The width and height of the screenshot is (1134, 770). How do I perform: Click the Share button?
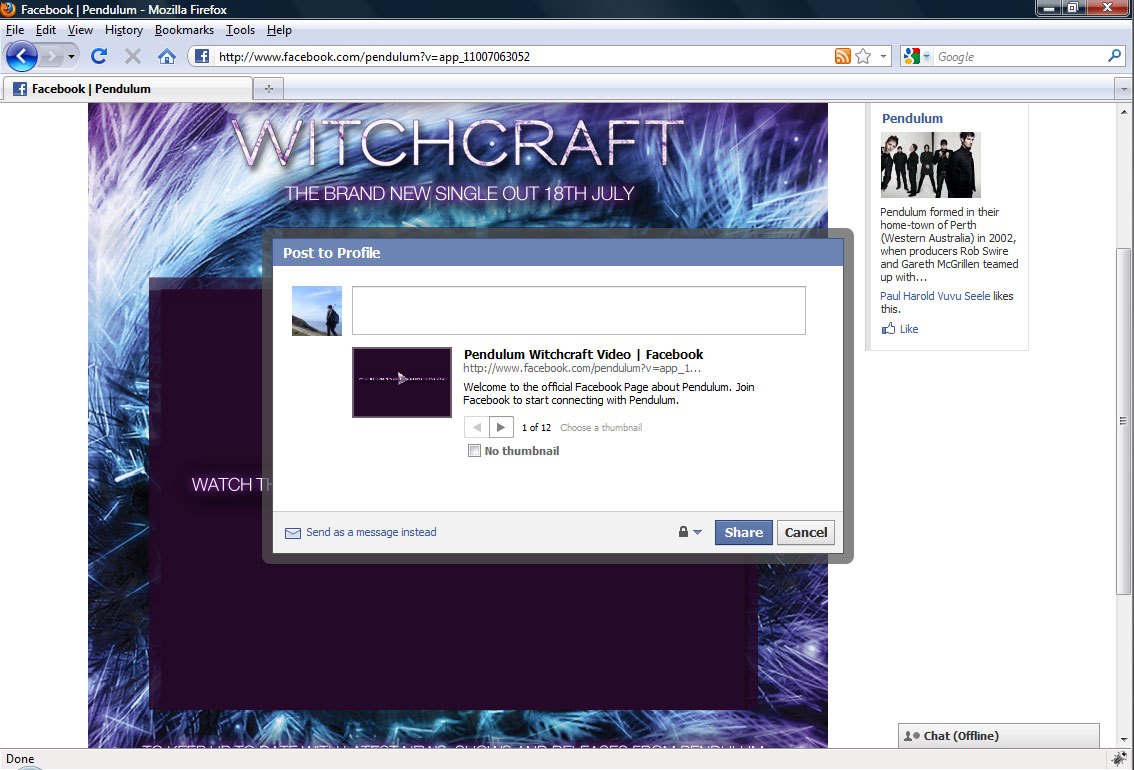743,532
